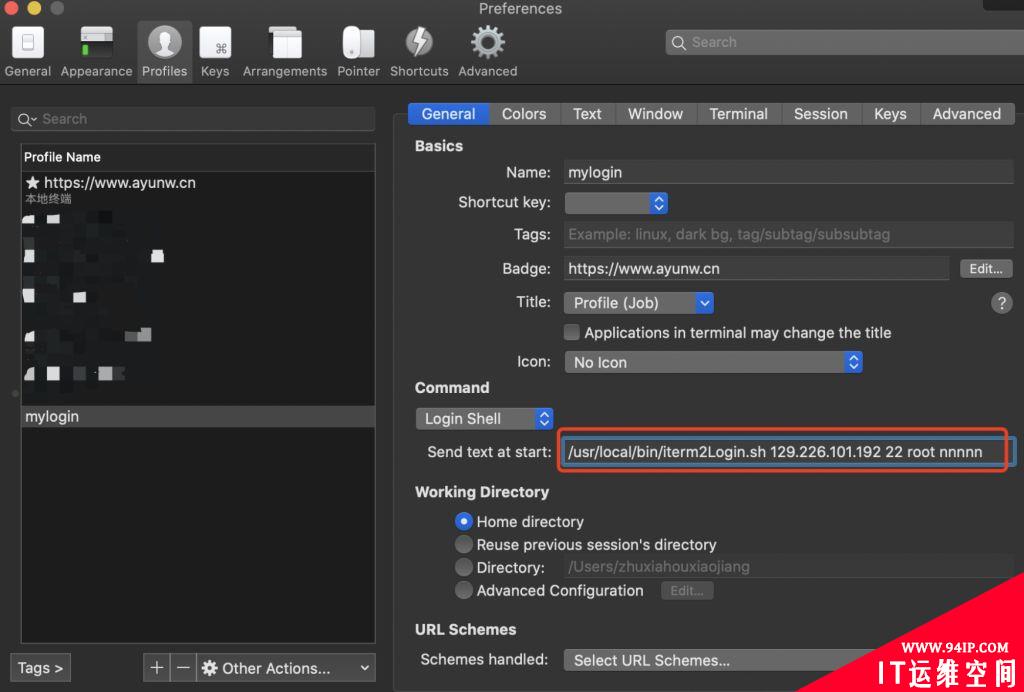This screenshot has height=692, width=1024.
Task: Click the Profile Name column header
Action: pyautogui.click(x=198, y=157)
